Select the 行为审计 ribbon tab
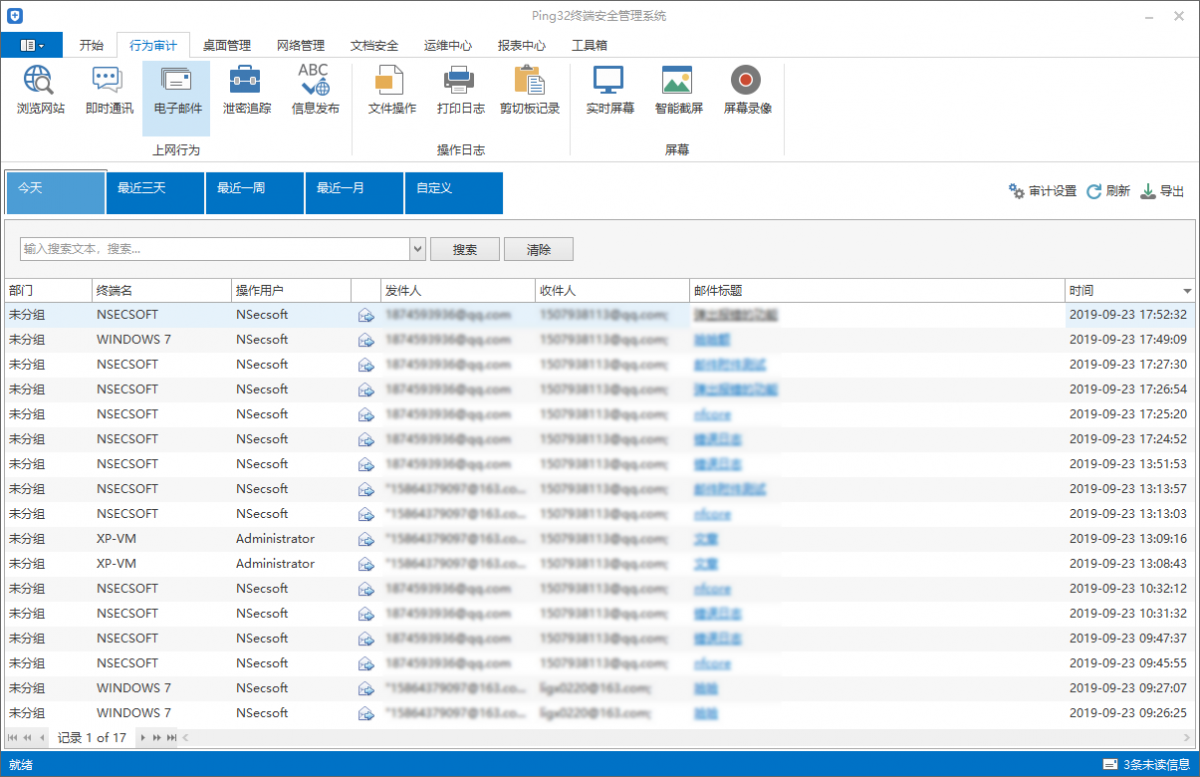 point(153,45)
